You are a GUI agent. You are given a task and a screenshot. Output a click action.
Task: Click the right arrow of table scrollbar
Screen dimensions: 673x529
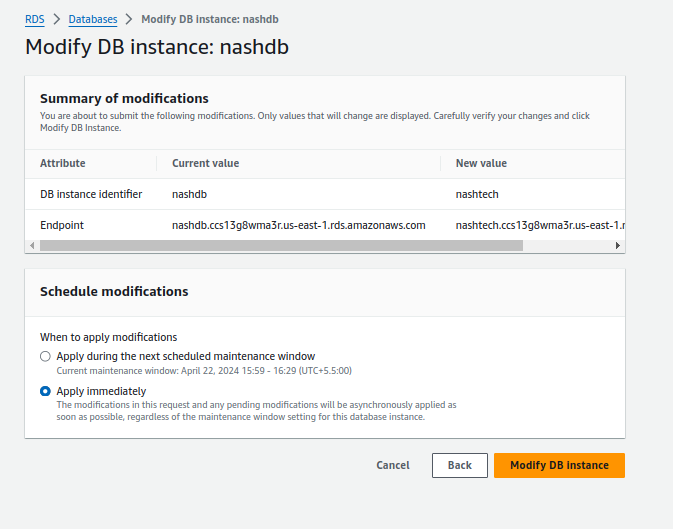point(618,245)
